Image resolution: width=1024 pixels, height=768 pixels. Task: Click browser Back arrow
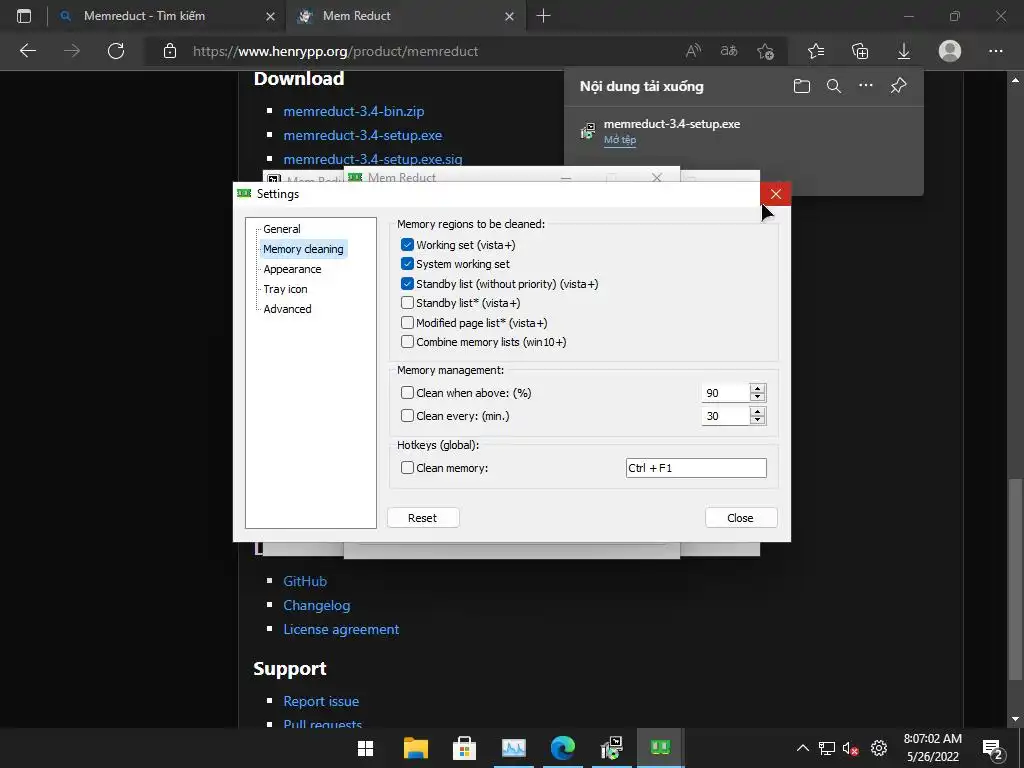pyautogui.click(x=28, y=51)
